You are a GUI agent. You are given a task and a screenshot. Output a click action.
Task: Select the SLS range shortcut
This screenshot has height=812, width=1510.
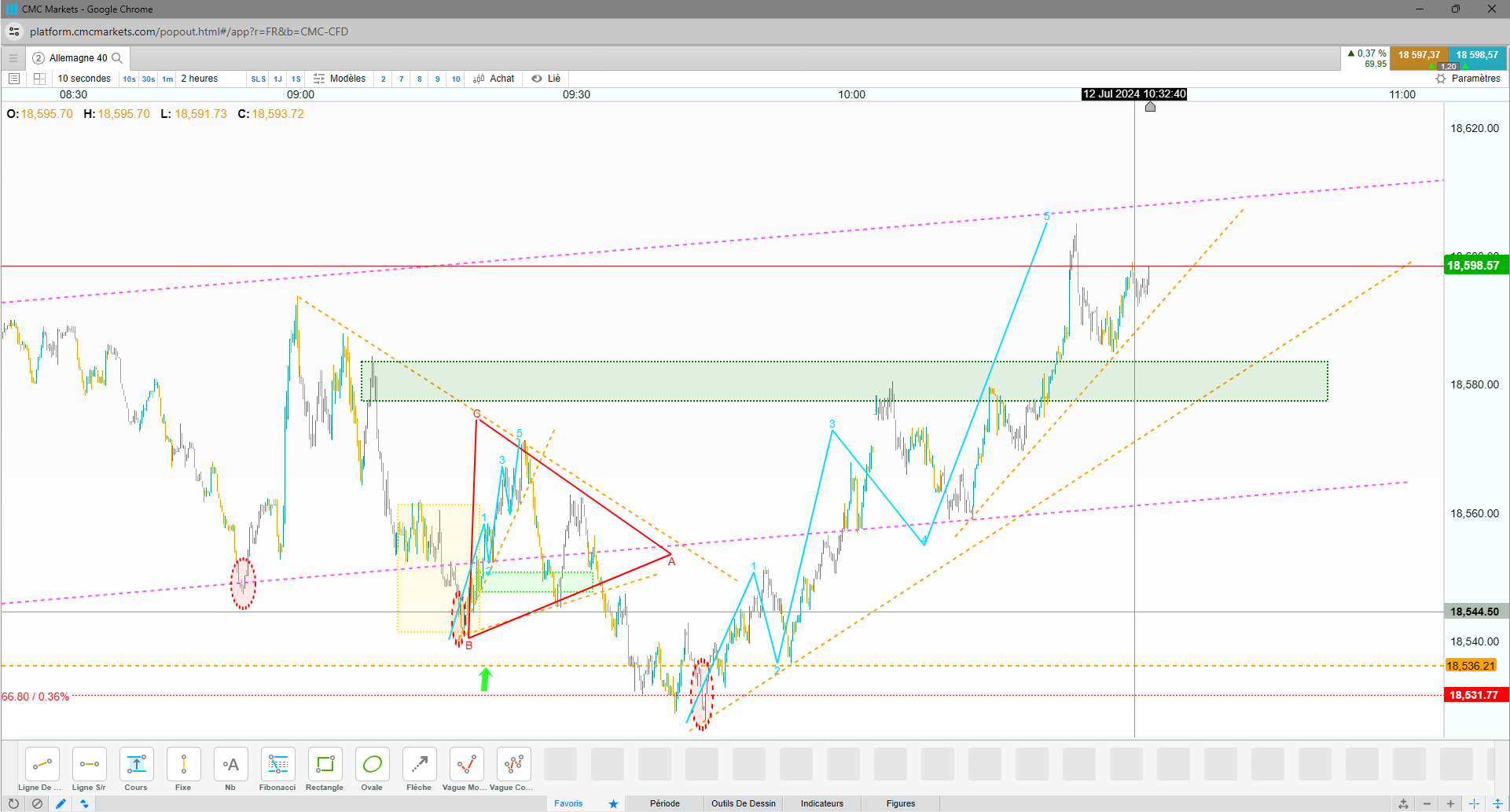259,79
